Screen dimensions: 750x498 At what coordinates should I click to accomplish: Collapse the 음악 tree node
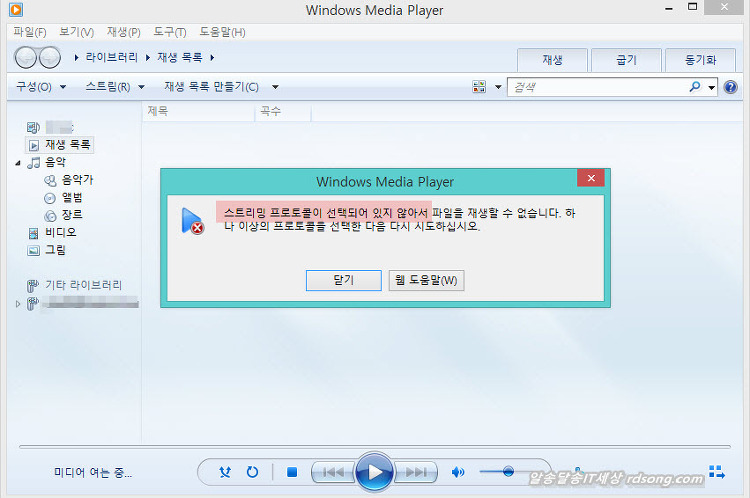tap(18, 163)
